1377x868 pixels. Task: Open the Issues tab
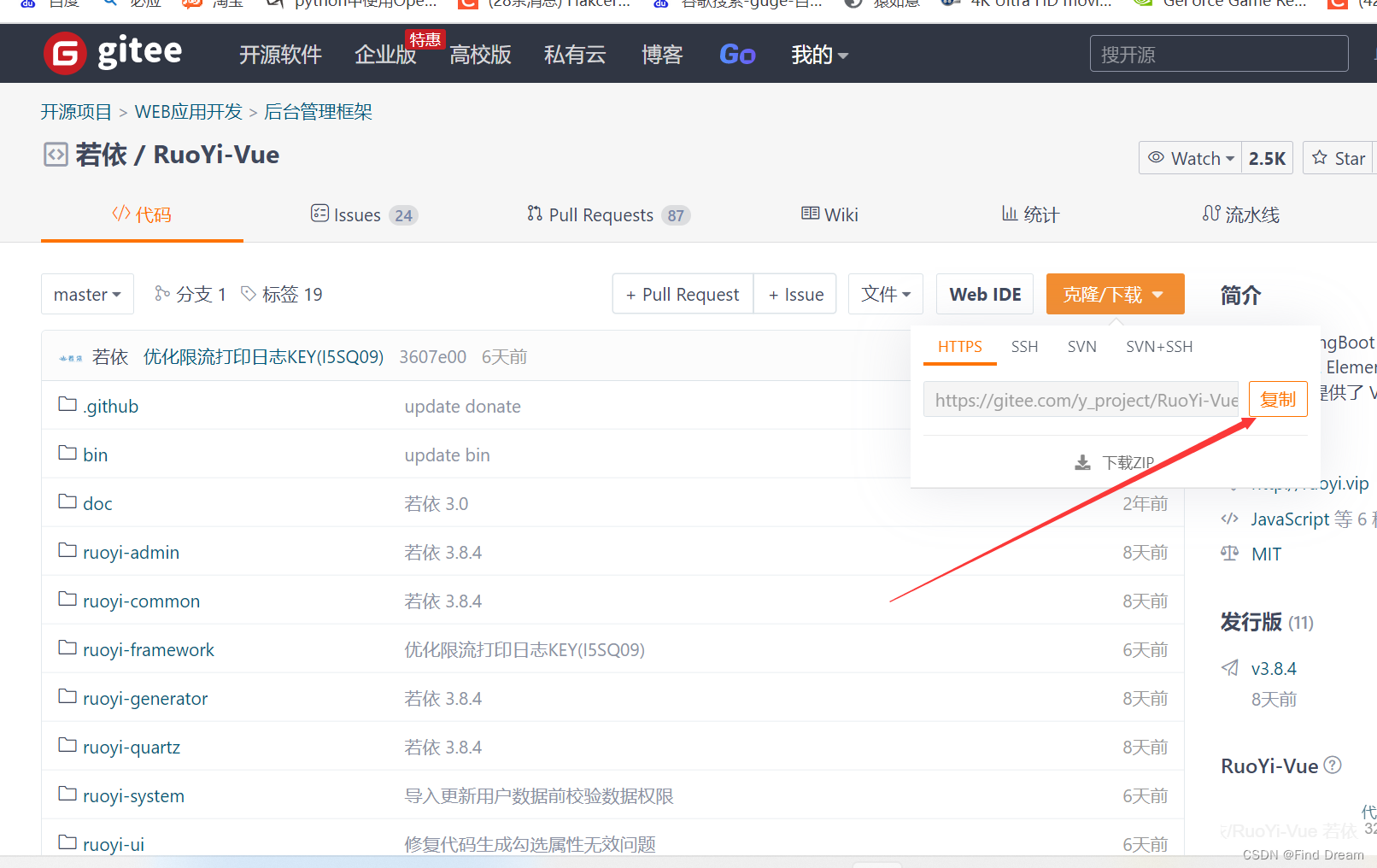(x=356, y=214)
